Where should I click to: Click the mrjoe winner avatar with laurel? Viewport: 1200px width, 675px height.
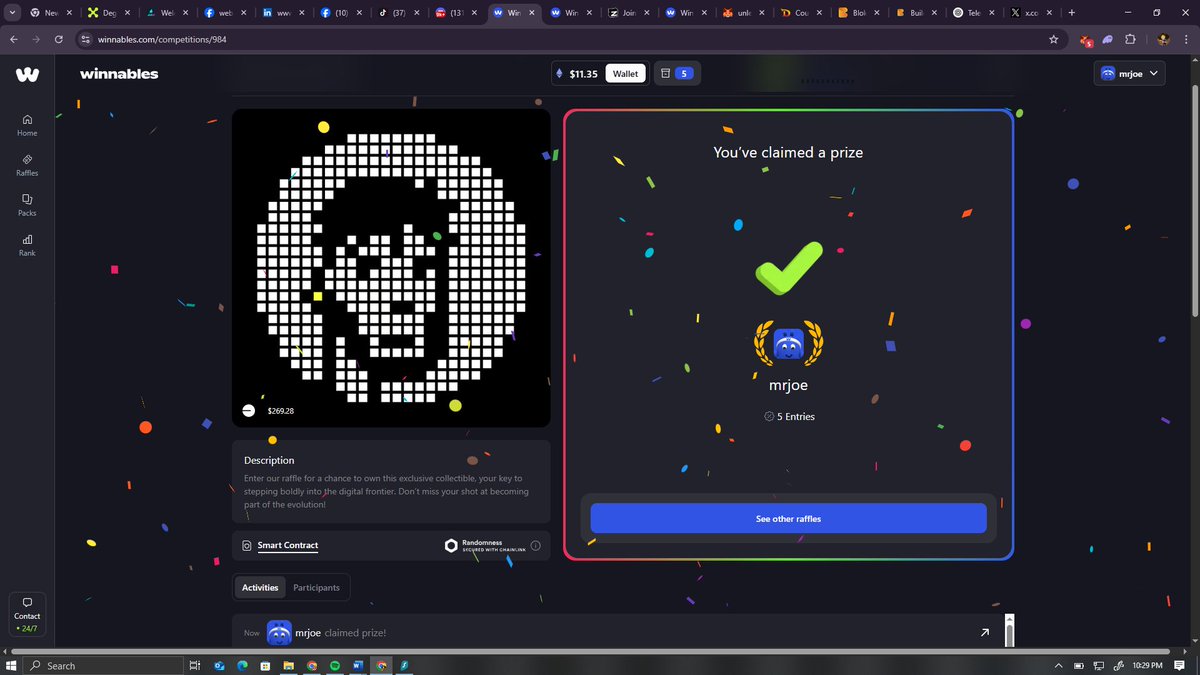click(x=788, y=344)
